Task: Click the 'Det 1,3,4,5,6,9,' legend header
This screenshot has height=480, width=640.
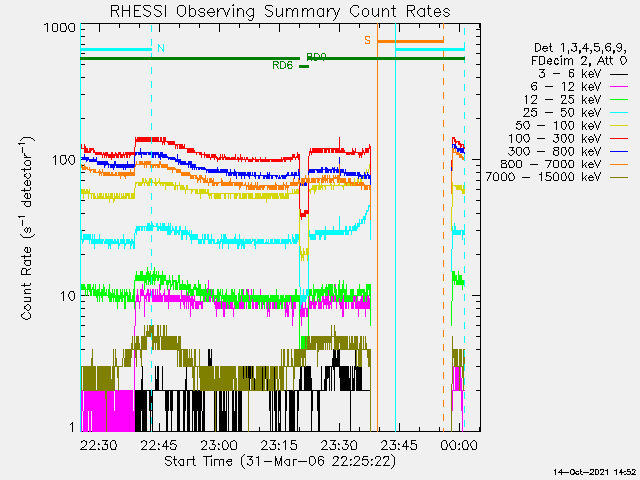Action: coord(580,48)
